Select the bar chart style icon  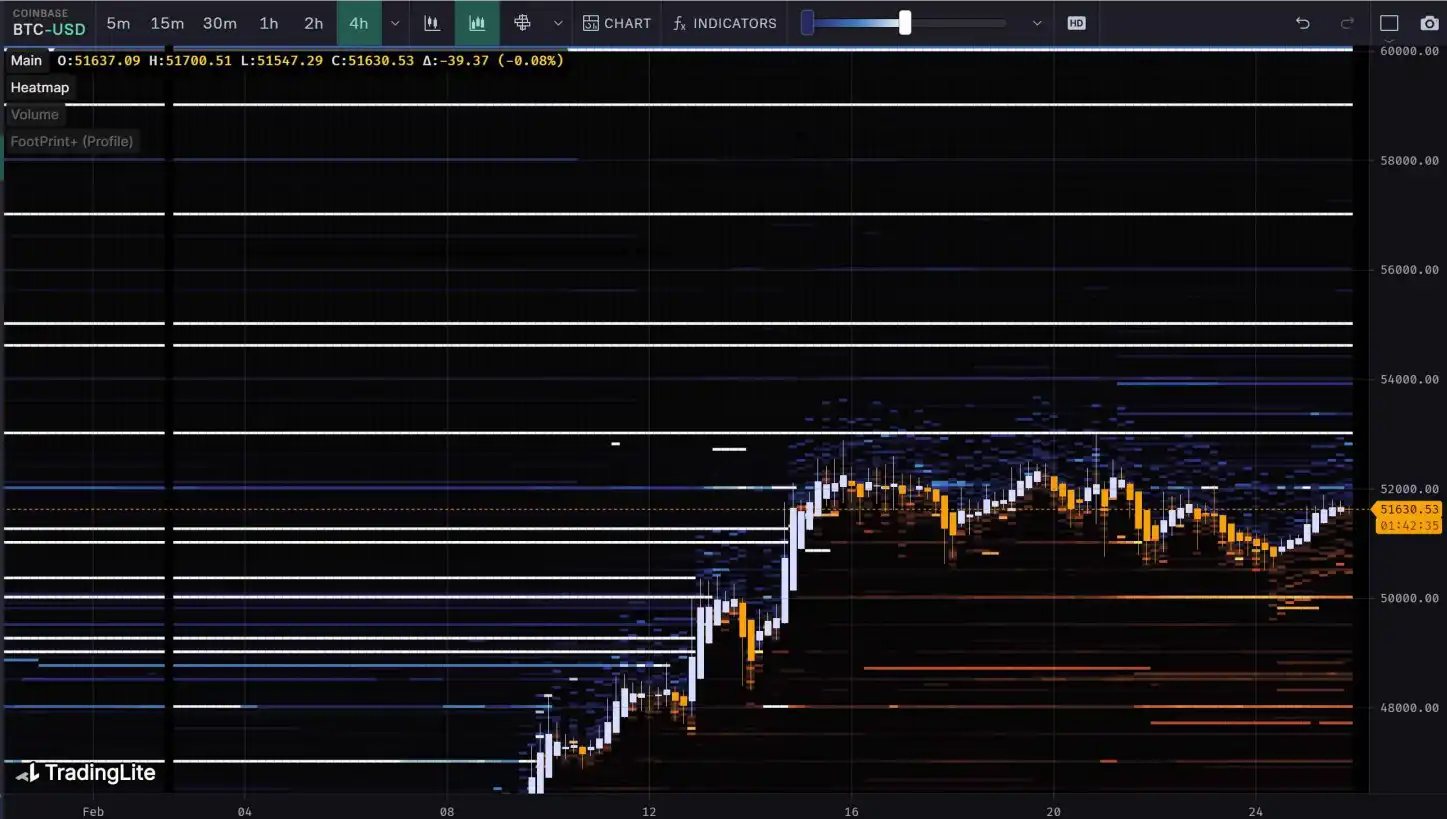432,23
